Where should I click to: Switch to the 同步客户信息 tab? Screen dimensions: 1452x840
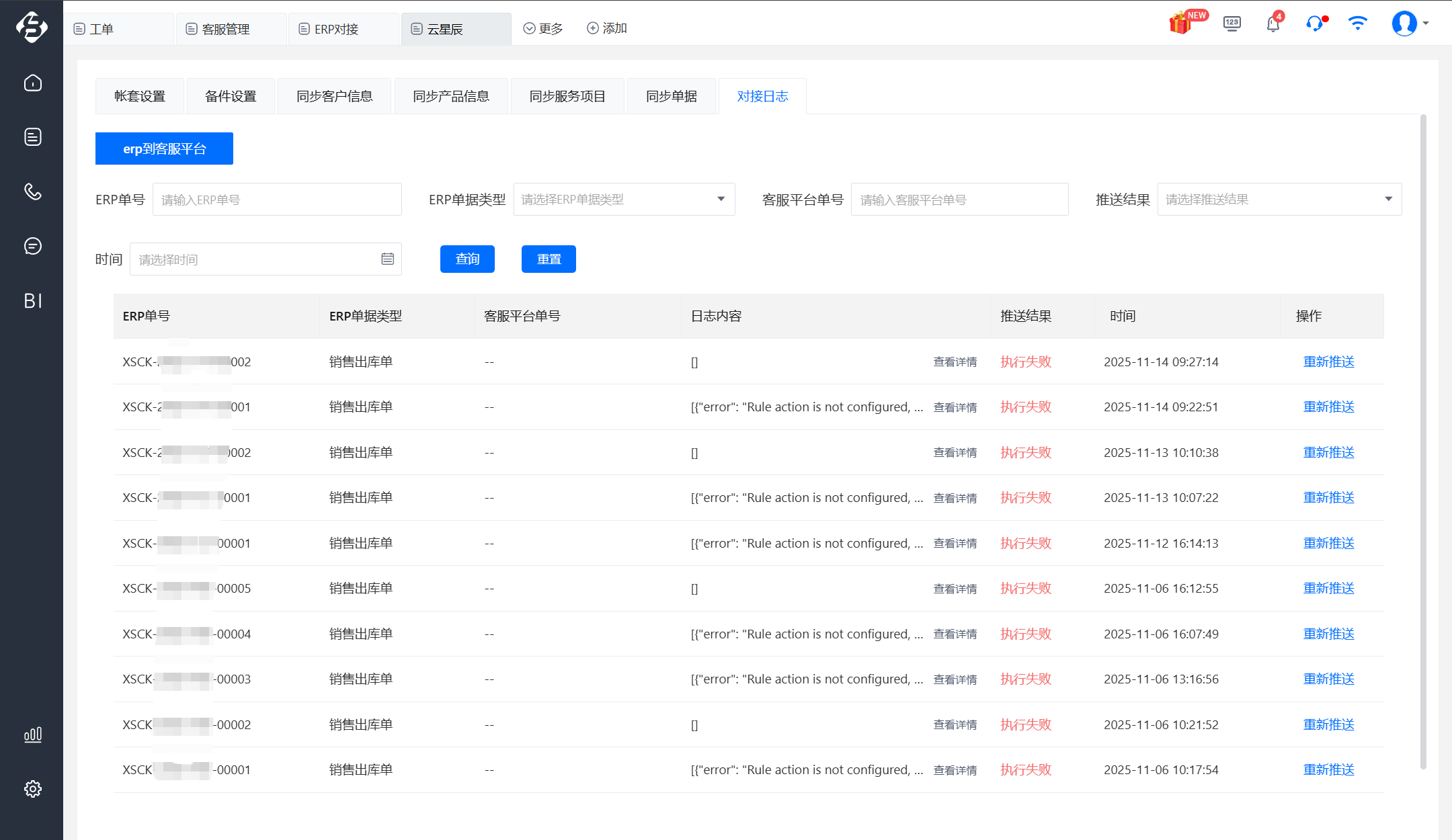334,96
